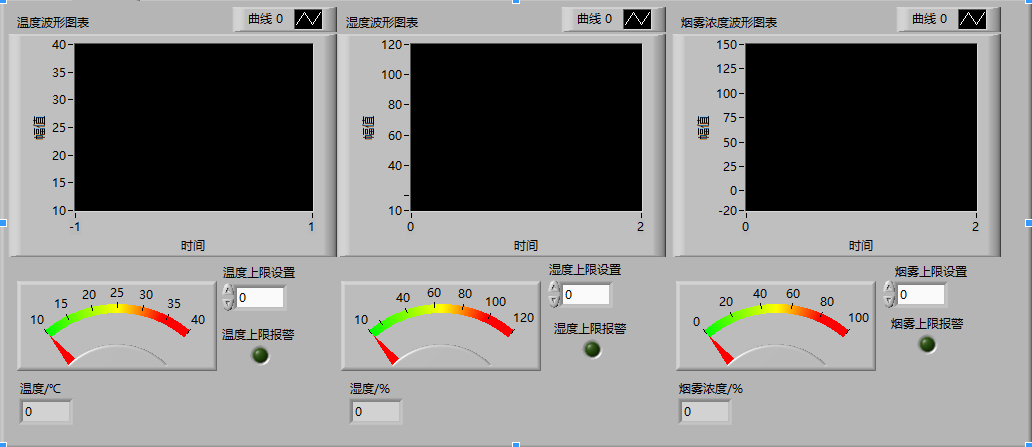Toggle the 烟雾上限报警 LED indicator

tap(927, 344)
